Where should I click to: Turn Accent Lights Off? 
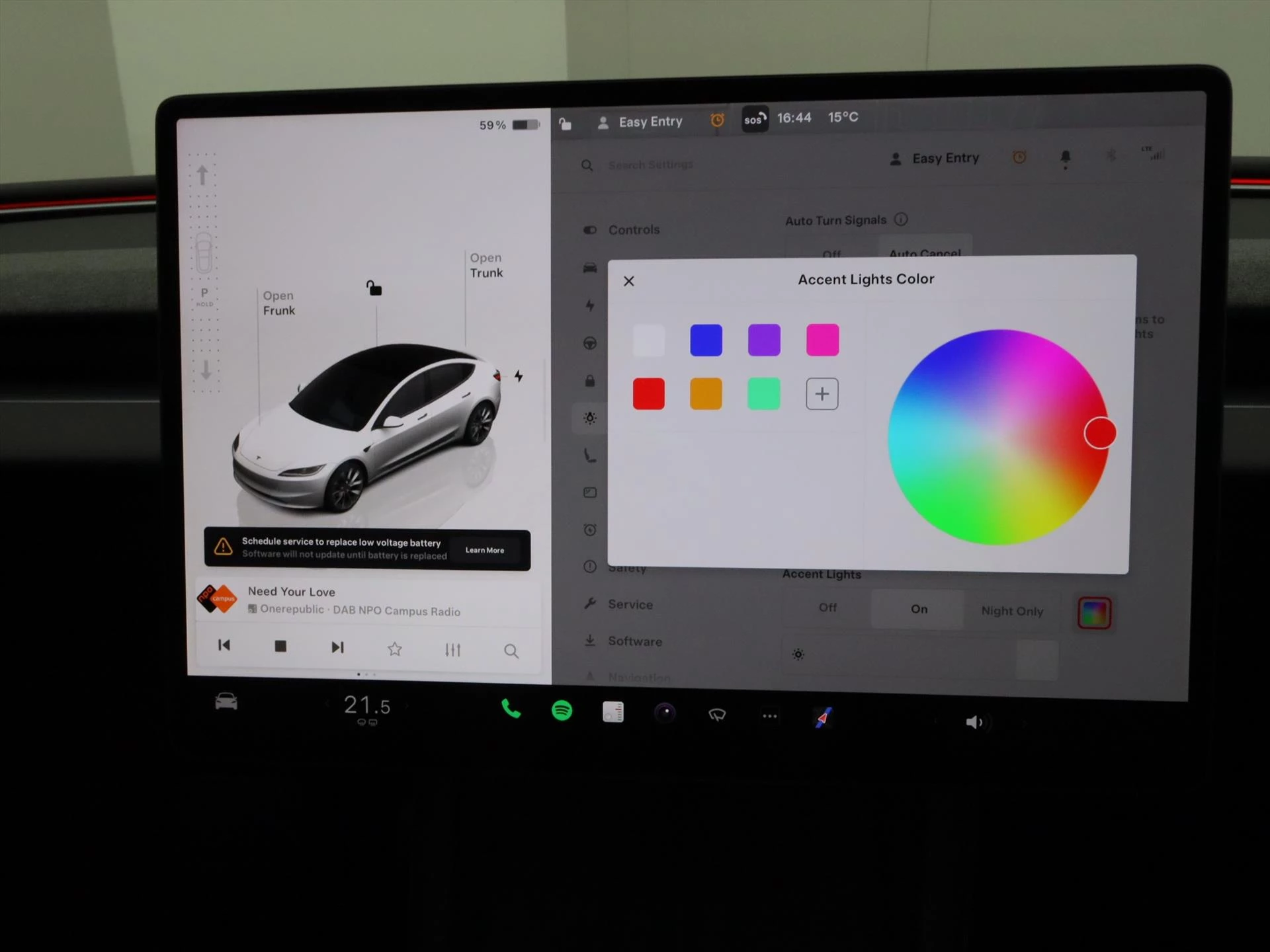[x=827, y=608]
